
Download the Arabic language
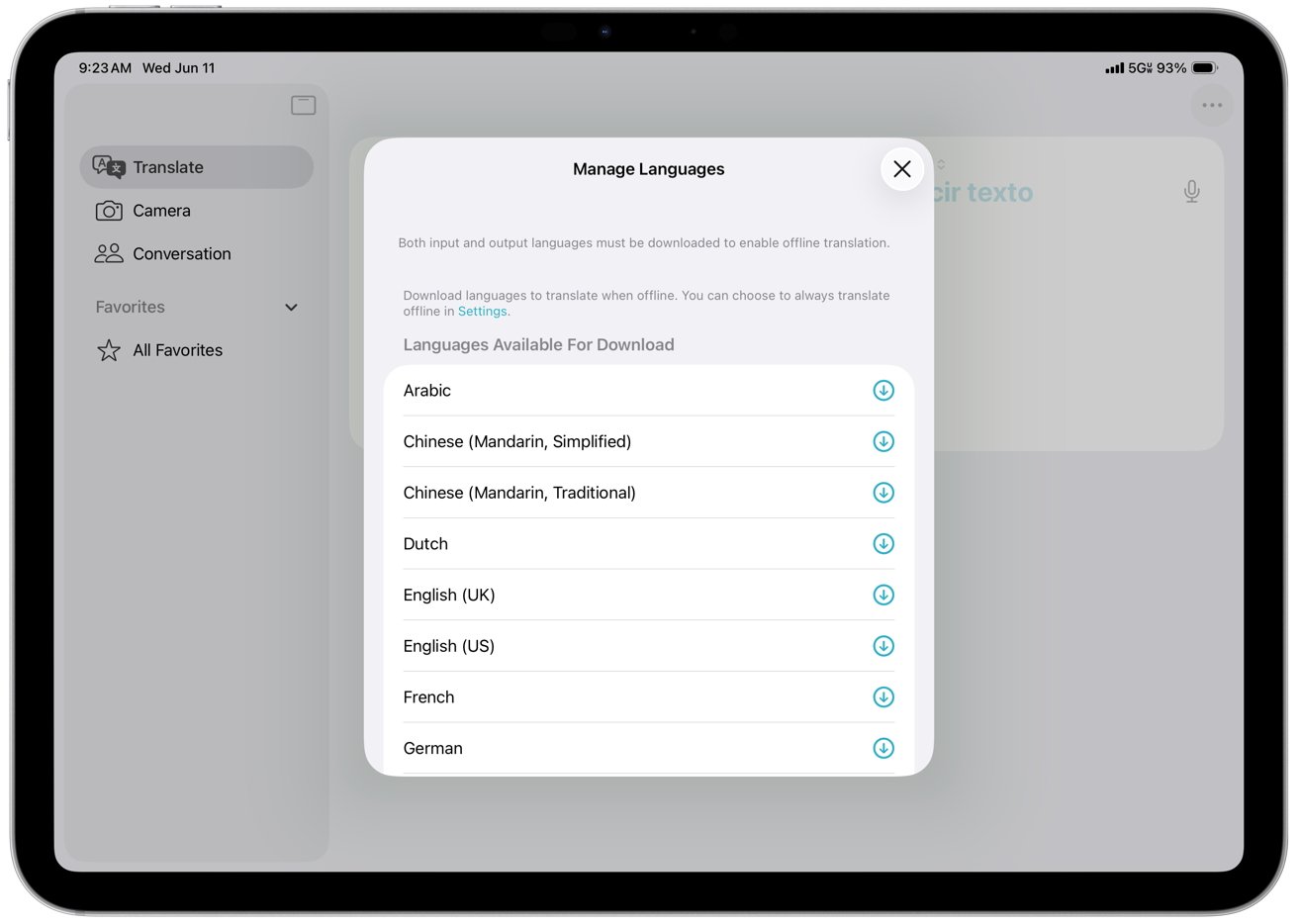tap(883, 391)
